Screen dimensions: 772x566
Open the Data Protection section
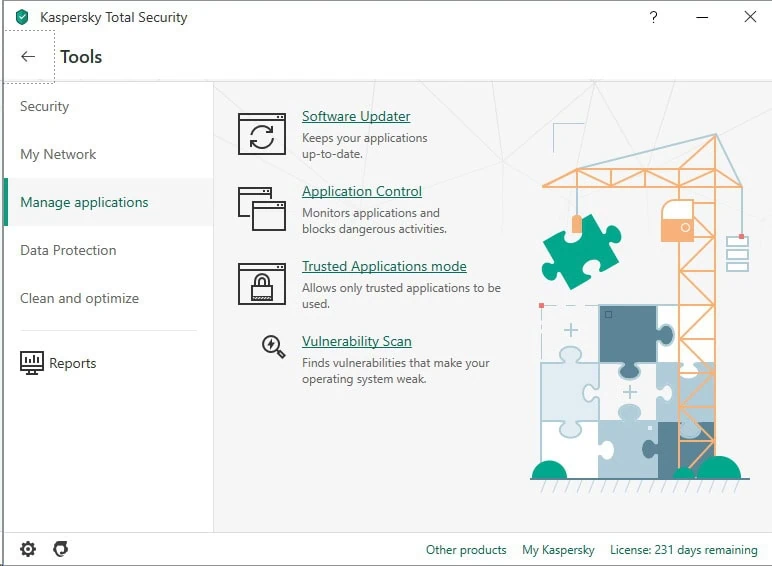click(68, 250)
